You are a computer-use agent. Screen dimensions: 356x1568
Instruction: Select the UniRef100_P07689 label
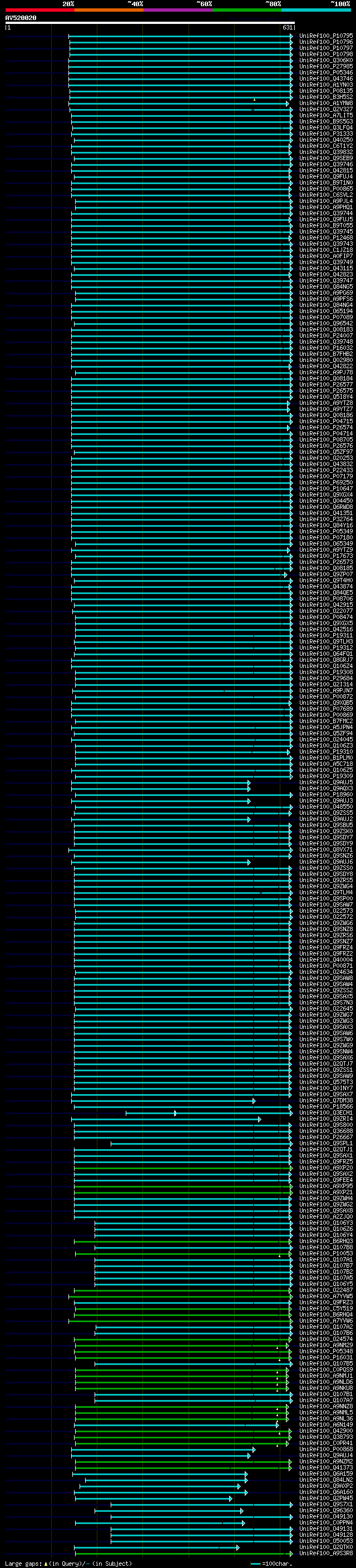325,709
